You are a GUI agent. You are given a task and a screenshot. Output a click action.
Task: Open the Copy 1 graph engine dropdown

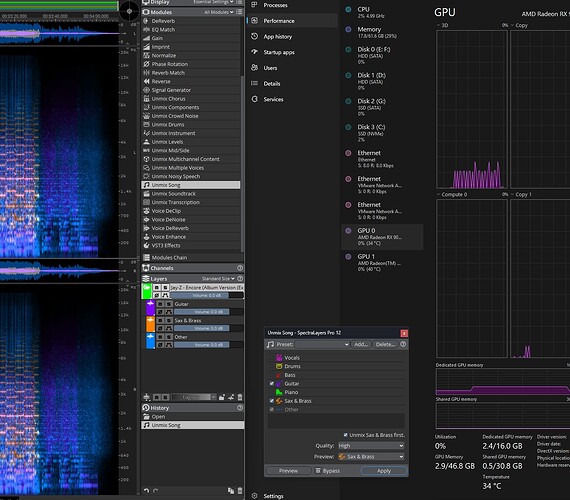pyautogui.click(x=521, y=195)
